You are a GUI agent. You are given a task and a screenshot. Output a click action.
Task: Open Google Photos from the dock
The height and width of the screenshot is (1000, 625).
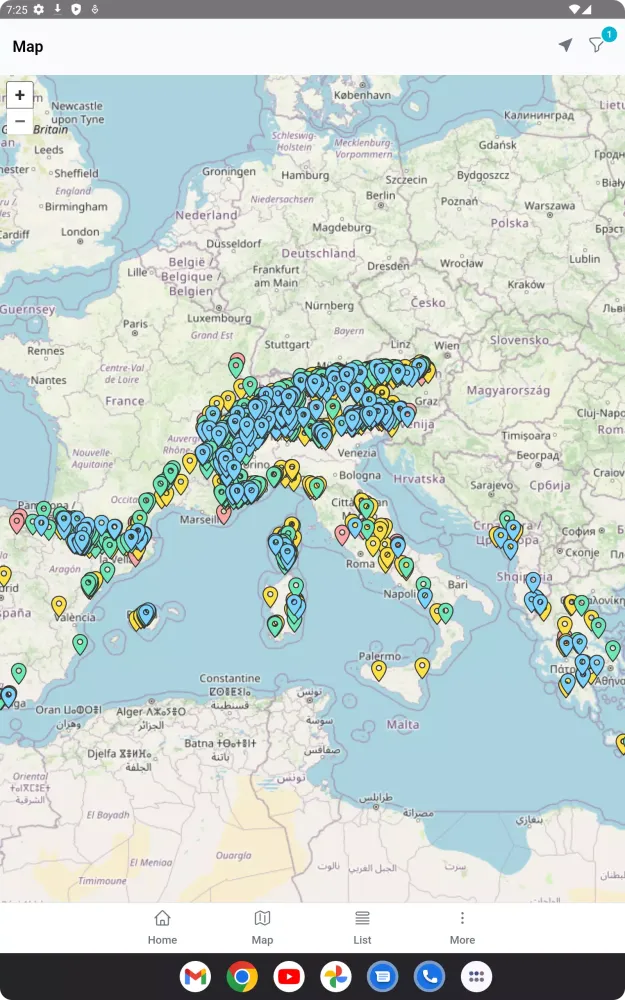[x=336, y=976]
